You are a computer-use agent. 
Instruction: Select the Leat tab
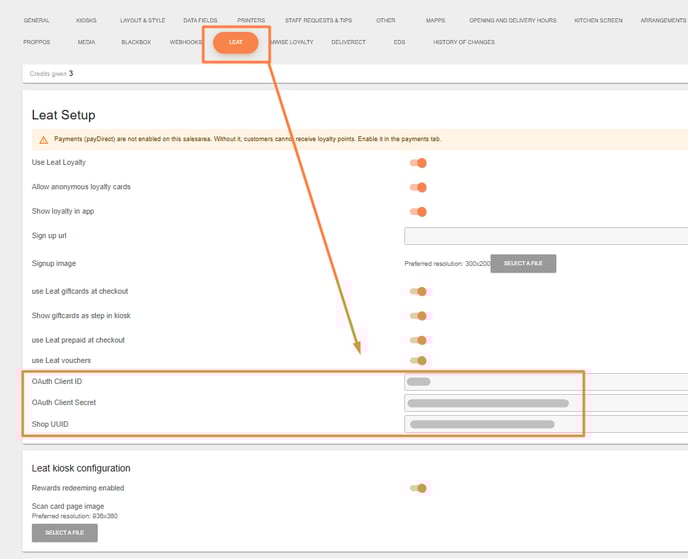coord(236,43)
